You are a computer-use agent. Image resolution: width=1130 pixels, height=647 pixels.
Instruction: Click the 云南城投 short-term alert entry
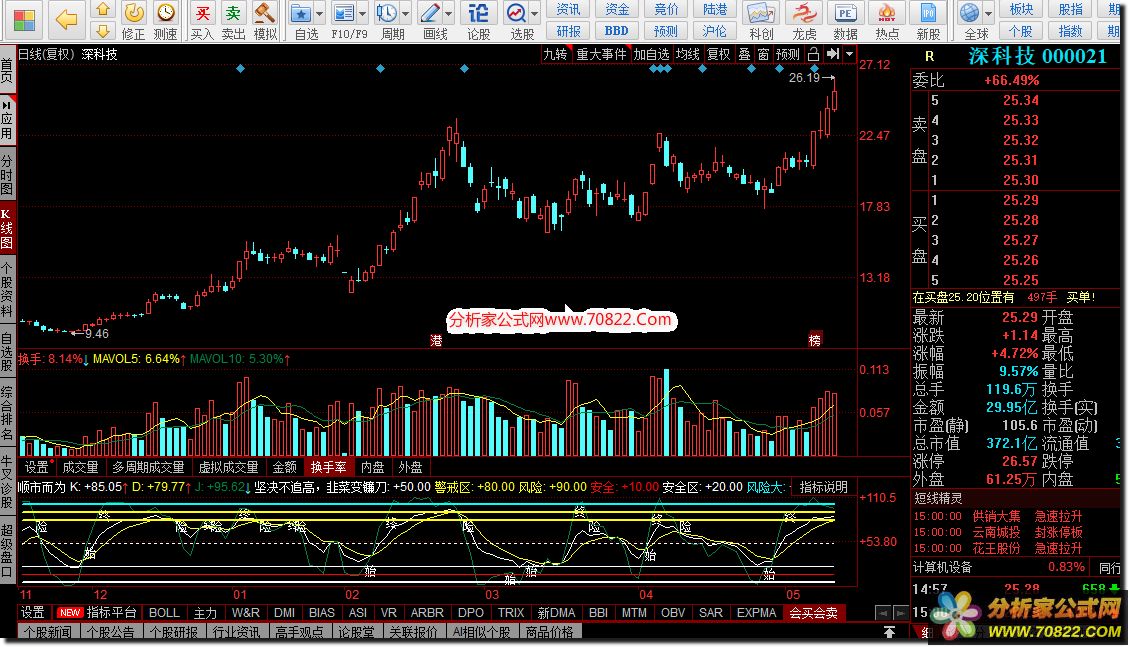[x=996, y=532]
